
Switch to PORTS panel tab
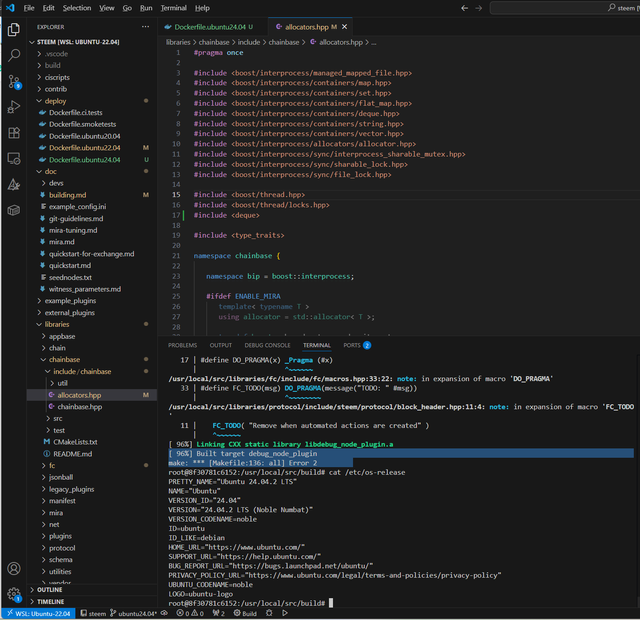pos(356,345)
